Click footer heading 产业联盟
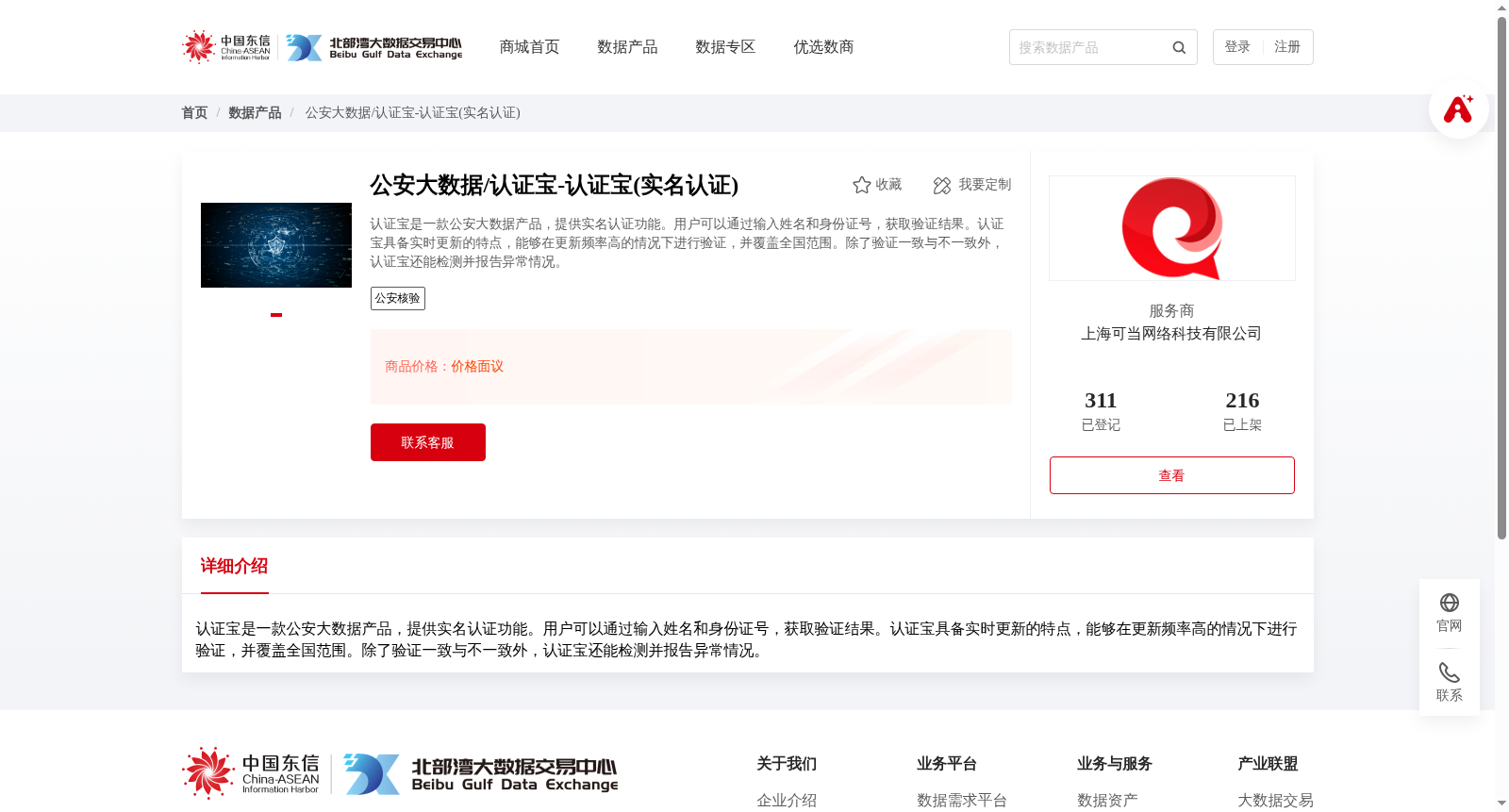The height and width of the screenshot is (812, 1509). tap(1268, 764)
